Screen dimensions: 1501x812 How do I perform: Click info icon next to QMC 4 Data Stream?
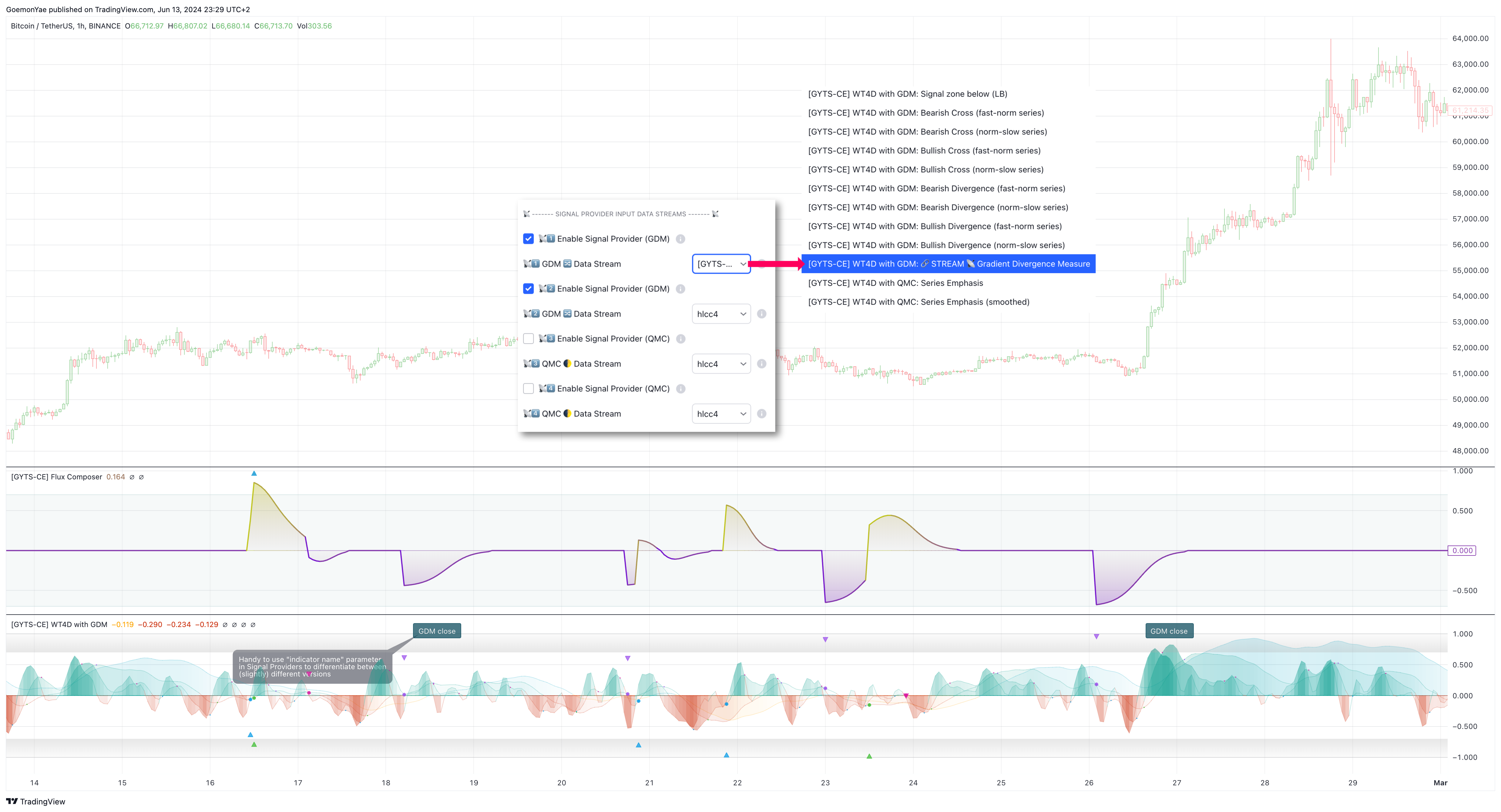pyautogui.click(x=762, y=414)
